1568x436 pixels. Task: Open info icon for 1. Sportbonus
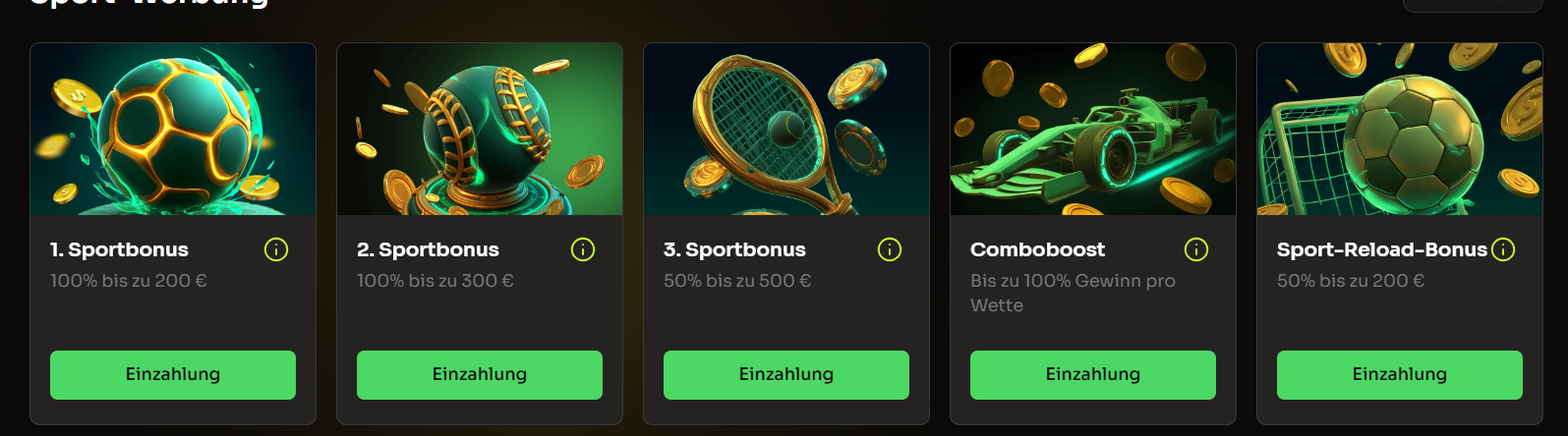tap(276, 249)
